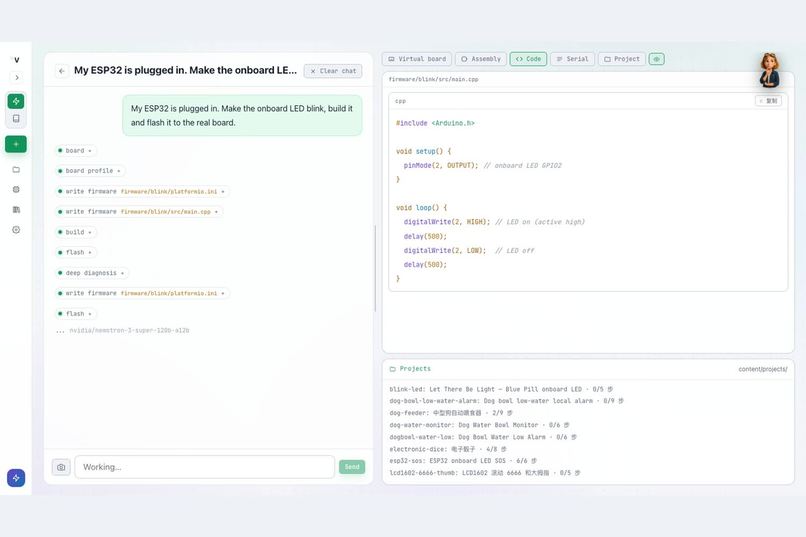
Task: Click the chip icon in left sidebar
Action: click(16, 190)
